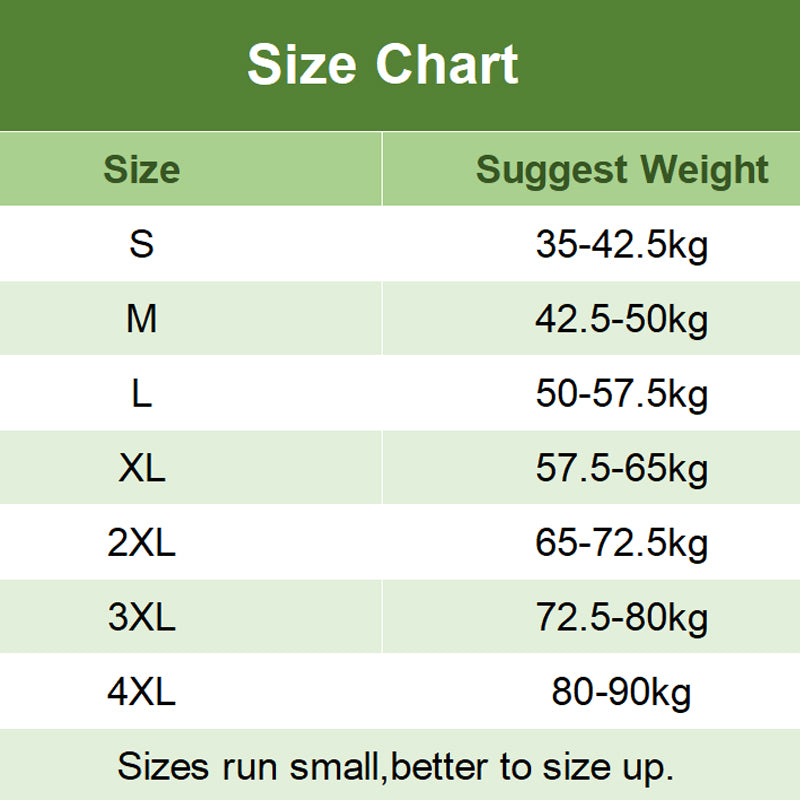The height and width of the screenshot is (800, 800).
Task: Select the 3XL size cell
Action: pyautogui.click(x=142, y=617)
